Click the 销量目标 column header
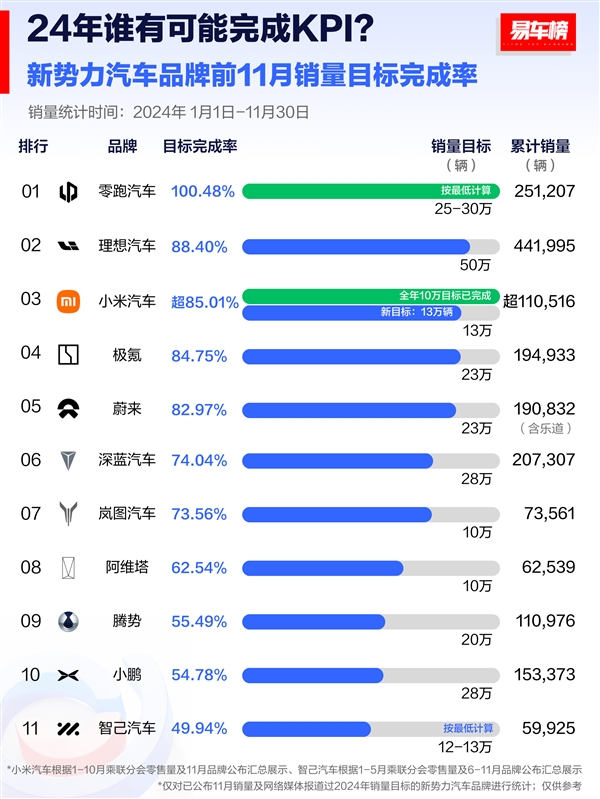Viewport: 600px width, 799px height. pos(462,146)
